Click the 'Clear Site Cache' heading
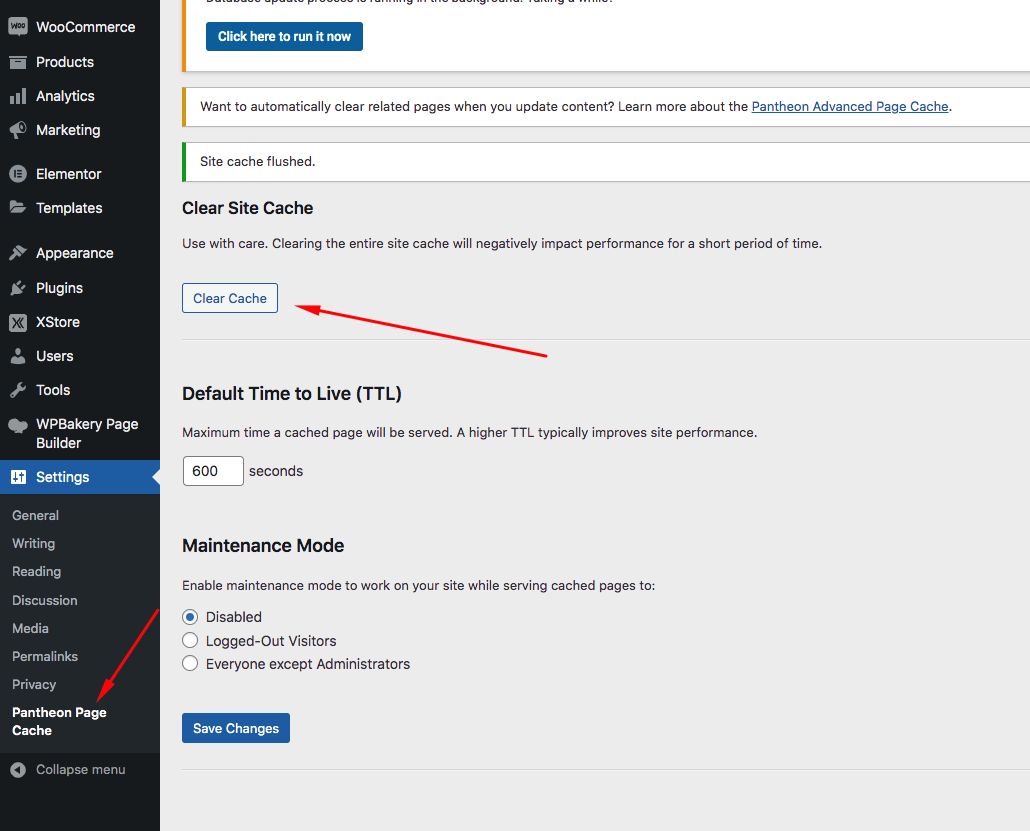 248,208
